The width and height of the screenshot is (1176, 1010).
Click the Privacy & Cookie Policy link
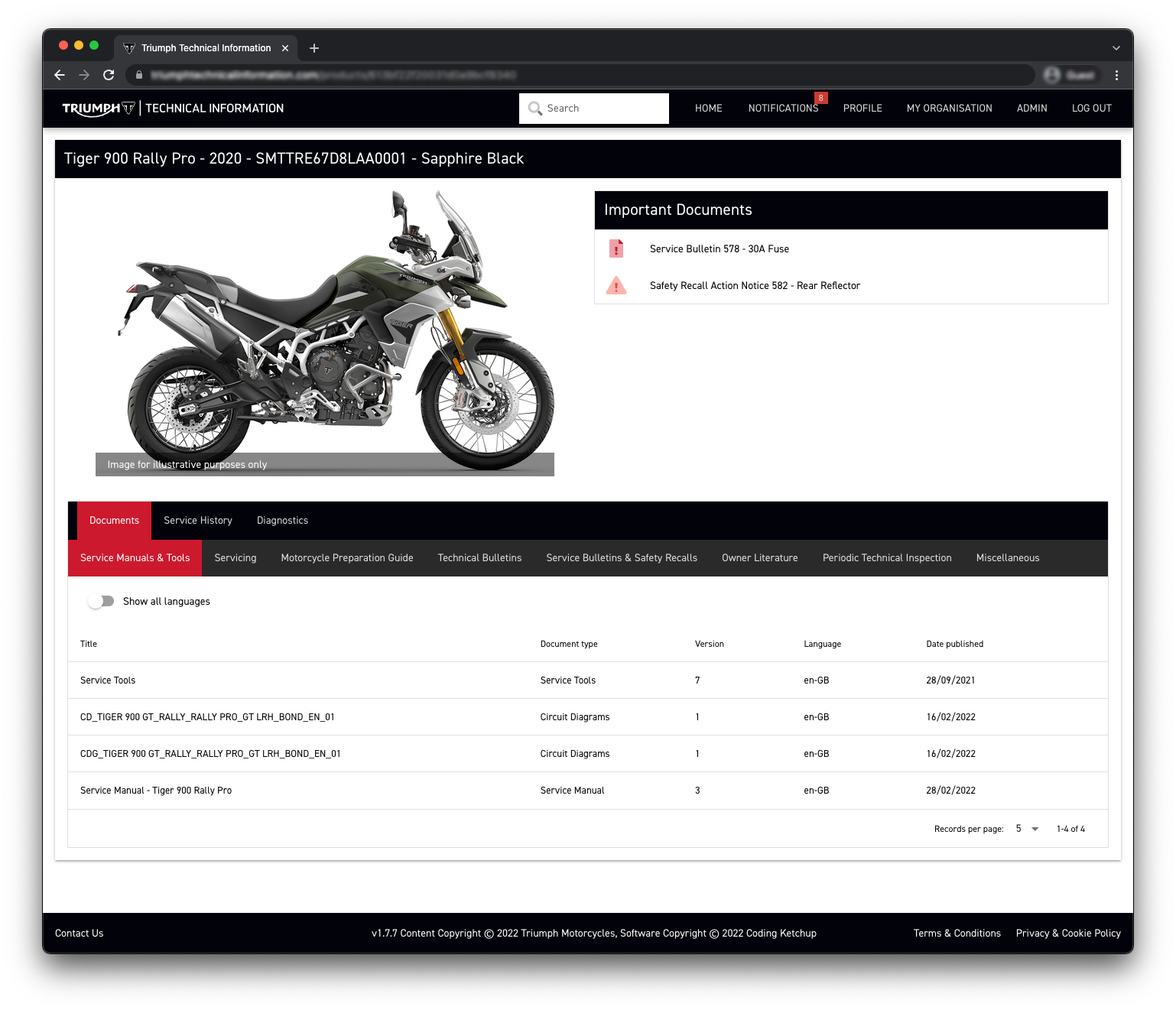click(1067, 934)
